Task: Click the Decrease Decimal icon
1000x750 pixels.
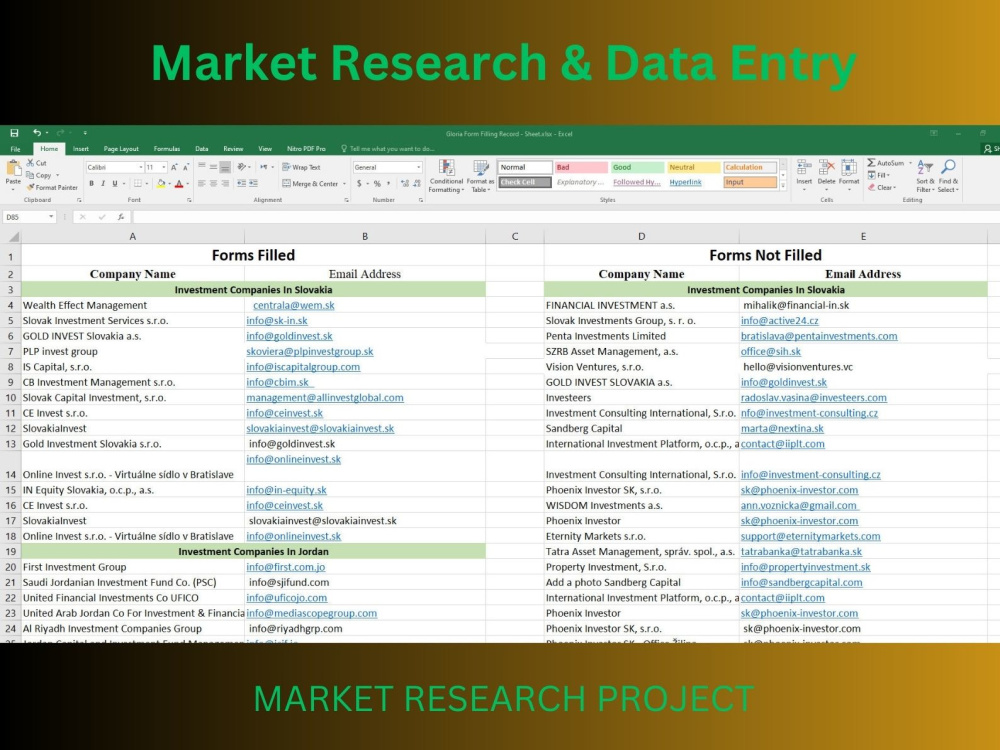Action: (416, 184)
